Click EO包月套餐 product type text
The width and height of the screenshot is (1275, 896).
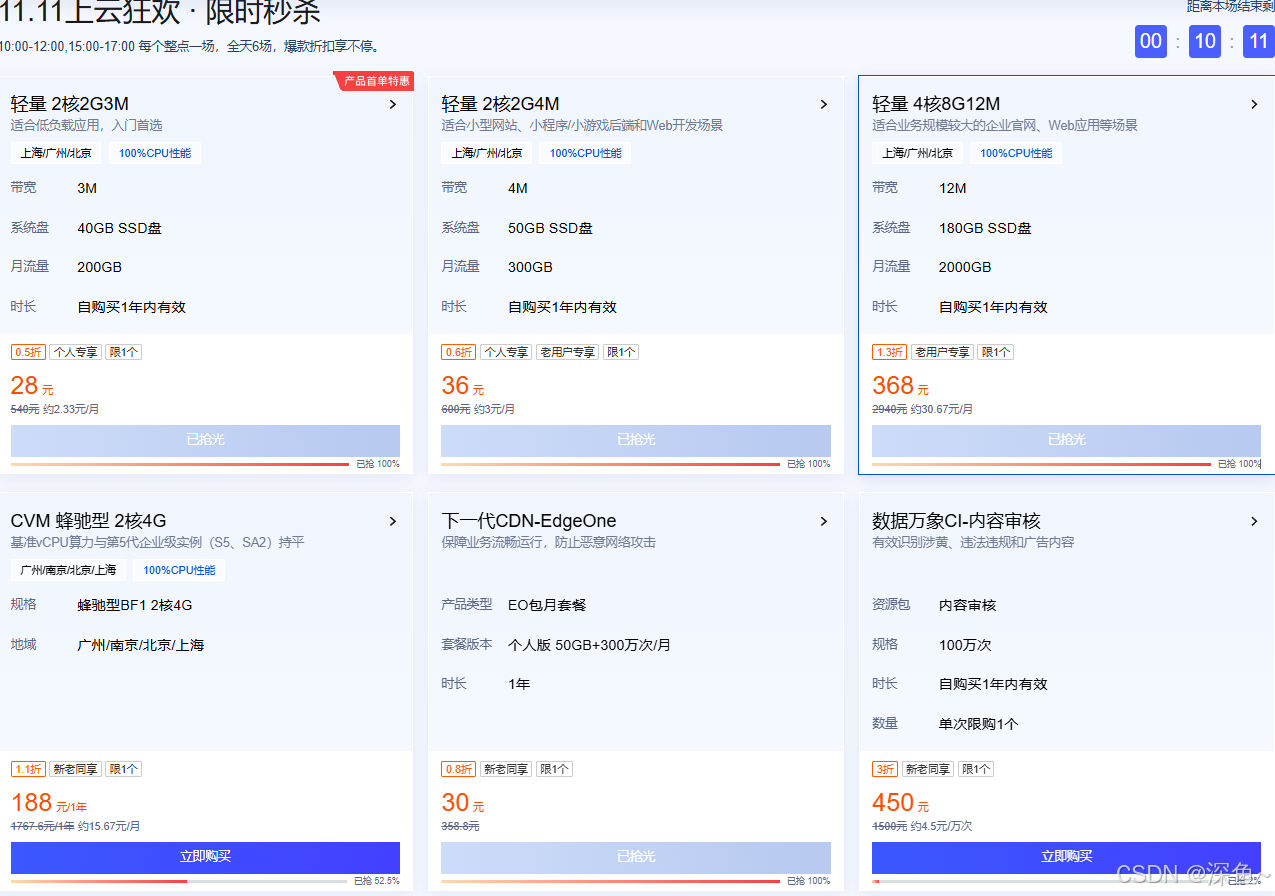click(547, 605)
